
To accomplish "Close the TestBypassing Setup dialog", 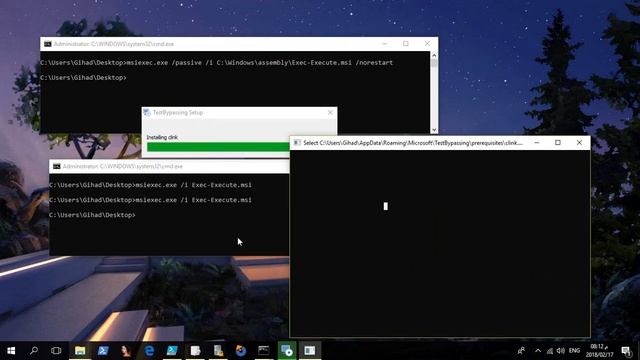I will [x=330, y=112].
